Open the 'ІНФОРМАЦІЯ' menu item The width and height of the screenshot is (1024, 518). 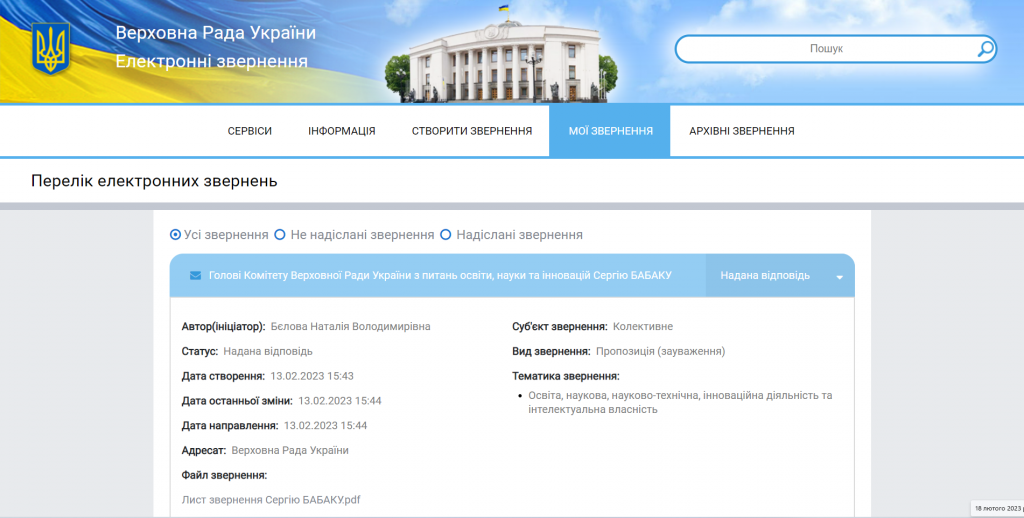click(x=342, y=131)
